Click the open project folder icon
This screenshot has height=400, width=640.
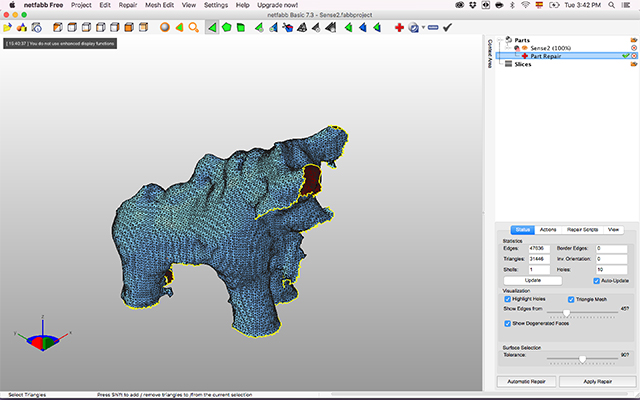tap(7, 27)
